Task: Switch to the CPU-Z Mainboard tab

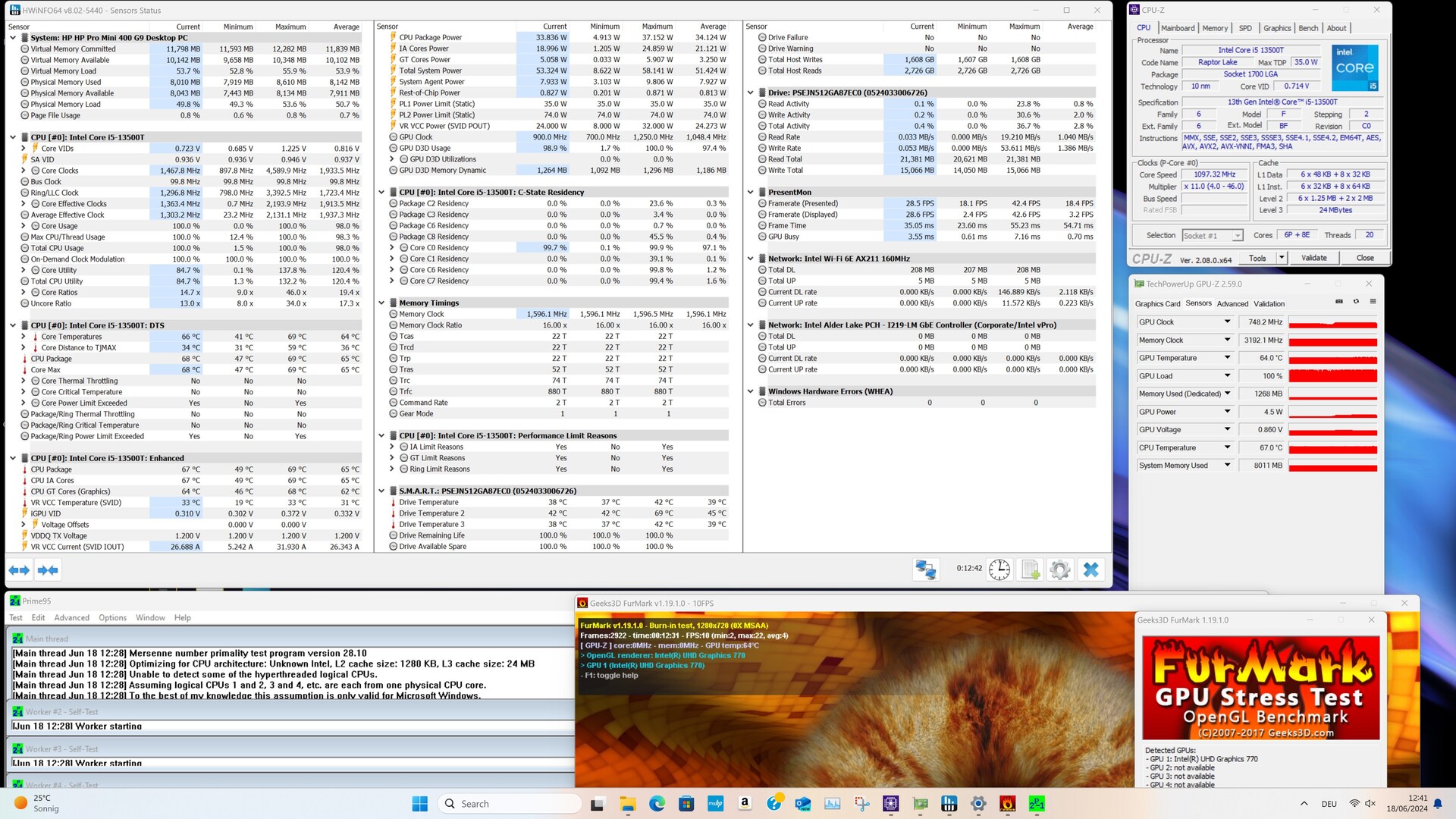Action: point(1178,28)
